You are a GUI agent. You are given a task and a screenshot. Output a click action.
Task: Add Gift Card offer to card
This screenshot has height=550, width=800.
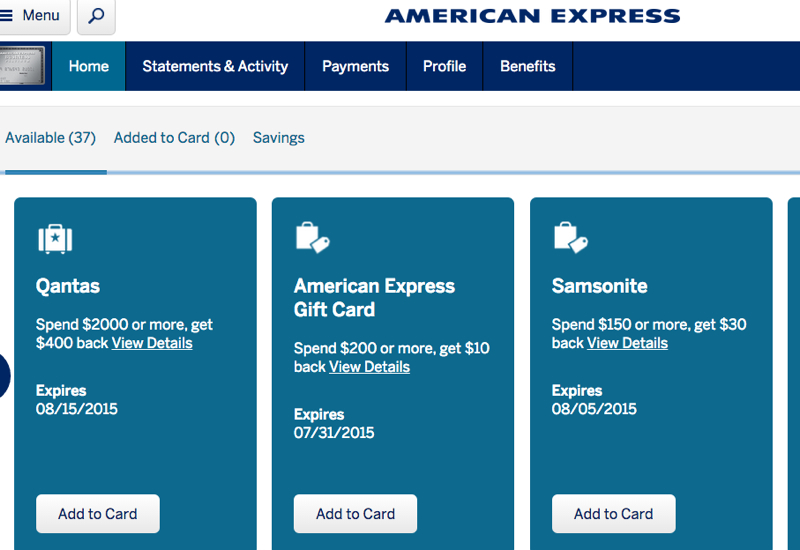355,514
